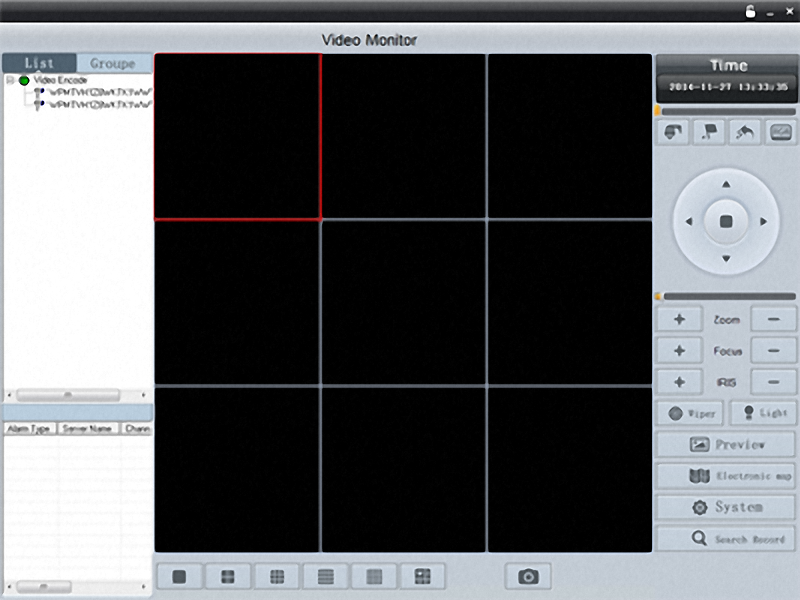The image size is (800, 600).
Task: Collapse the Video Encode tree node
Action: coord(10,80)
